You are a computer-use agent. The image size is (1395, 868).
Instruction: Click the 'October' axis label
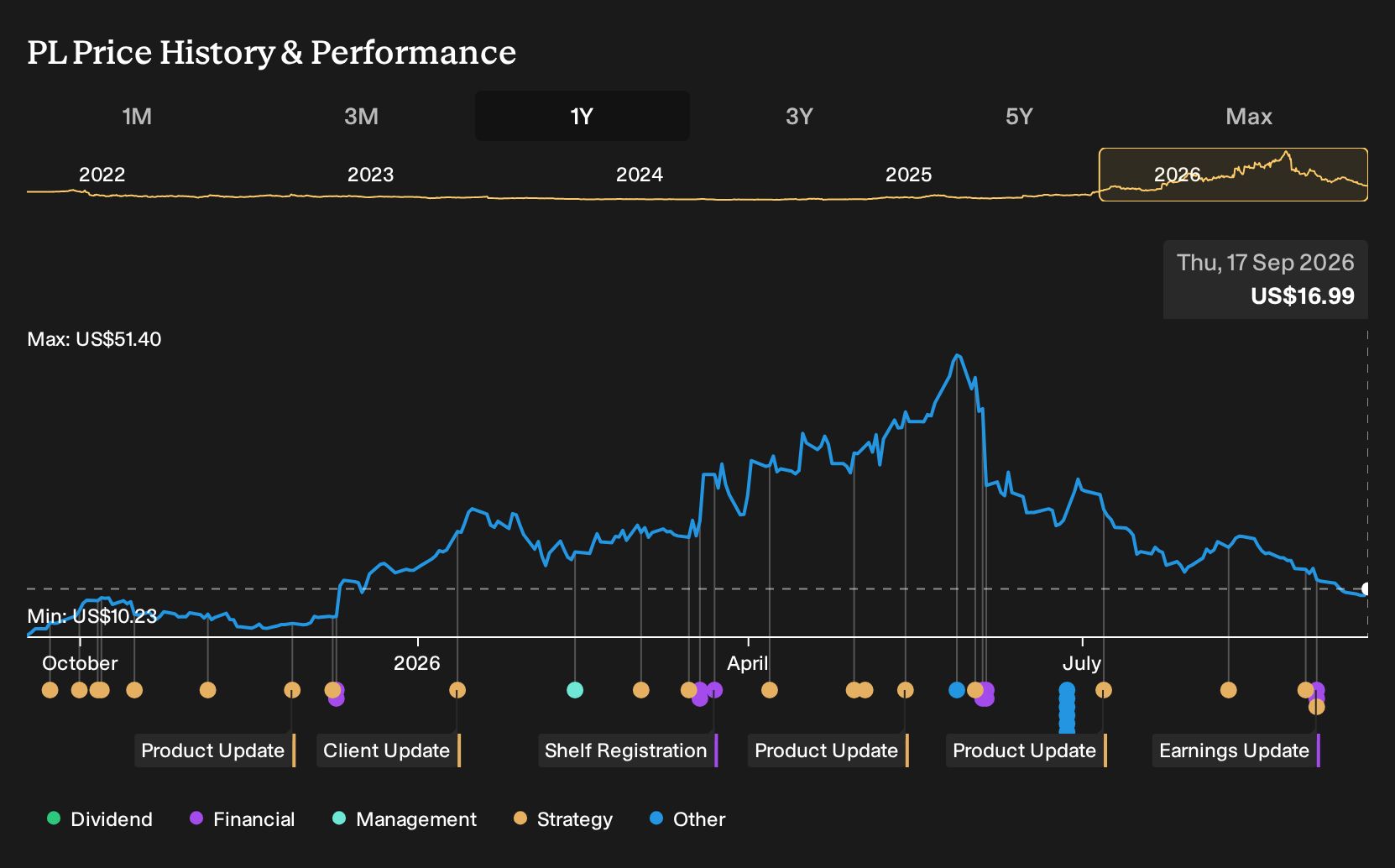click(x=80, y=663)
